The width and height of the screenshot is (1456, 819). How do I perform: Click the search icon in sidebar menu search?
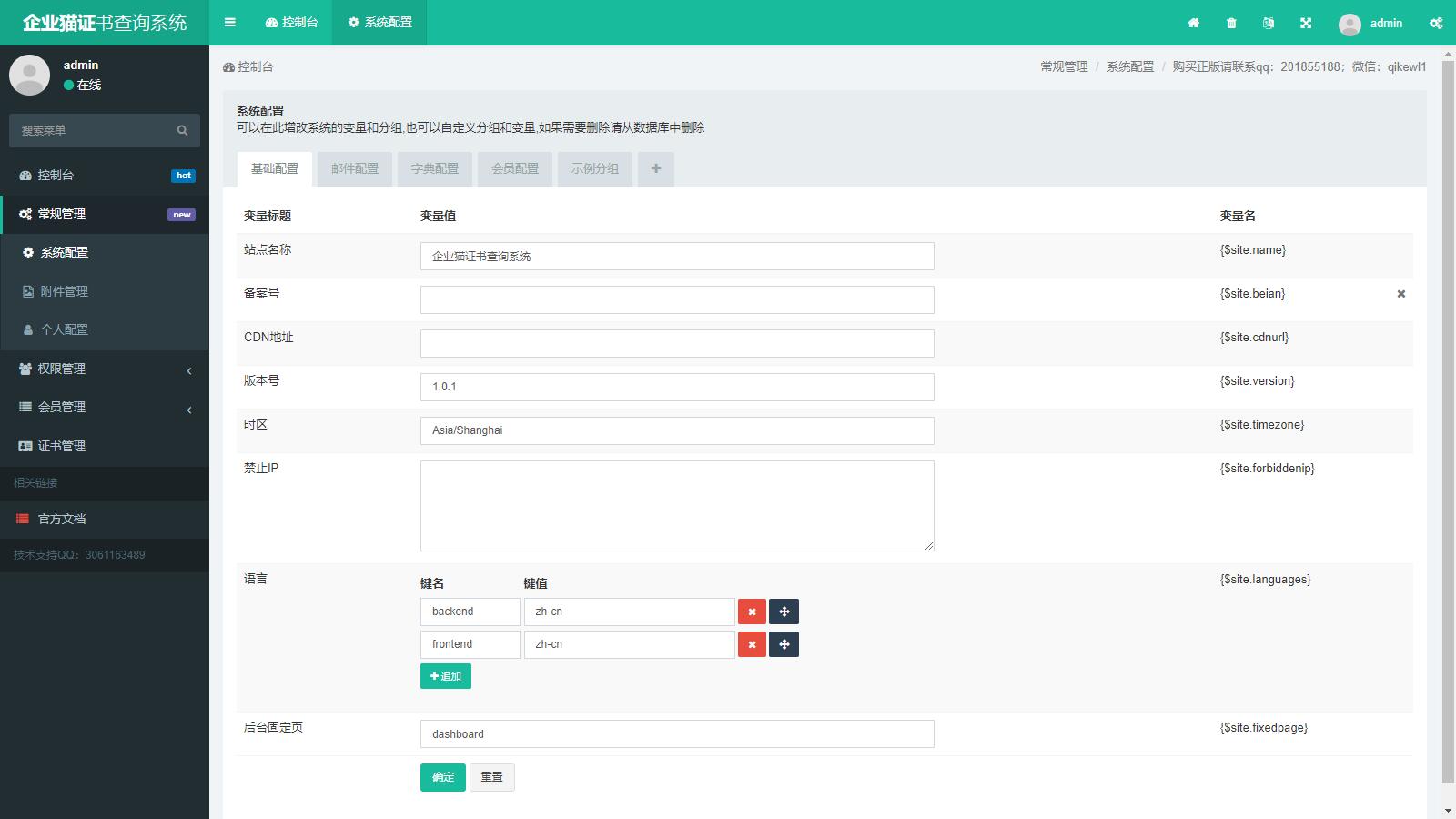tap(182, 130)
